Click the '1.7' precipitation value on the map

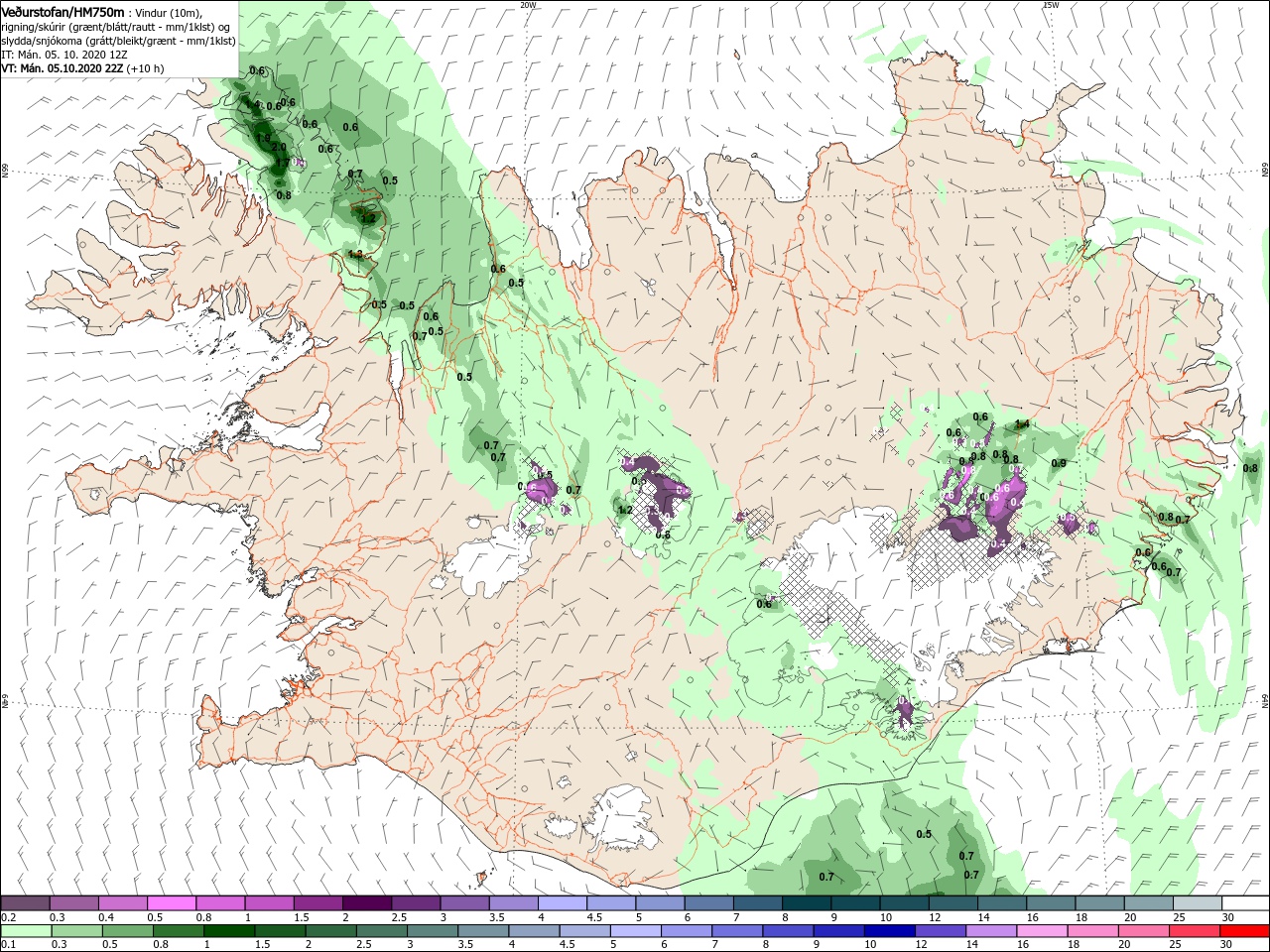click(x=283, y=163)
